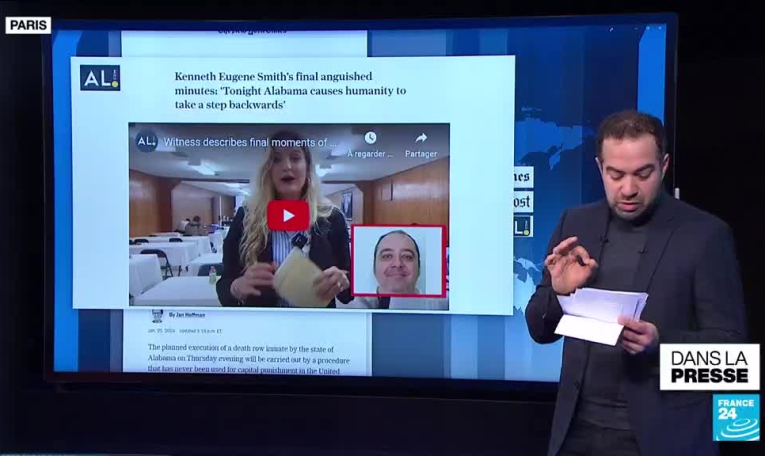The height and width of the screenshot is (456, 765).
Task: Click the partly hidden 'nes' newspaper tile
Action: (523, 177)
